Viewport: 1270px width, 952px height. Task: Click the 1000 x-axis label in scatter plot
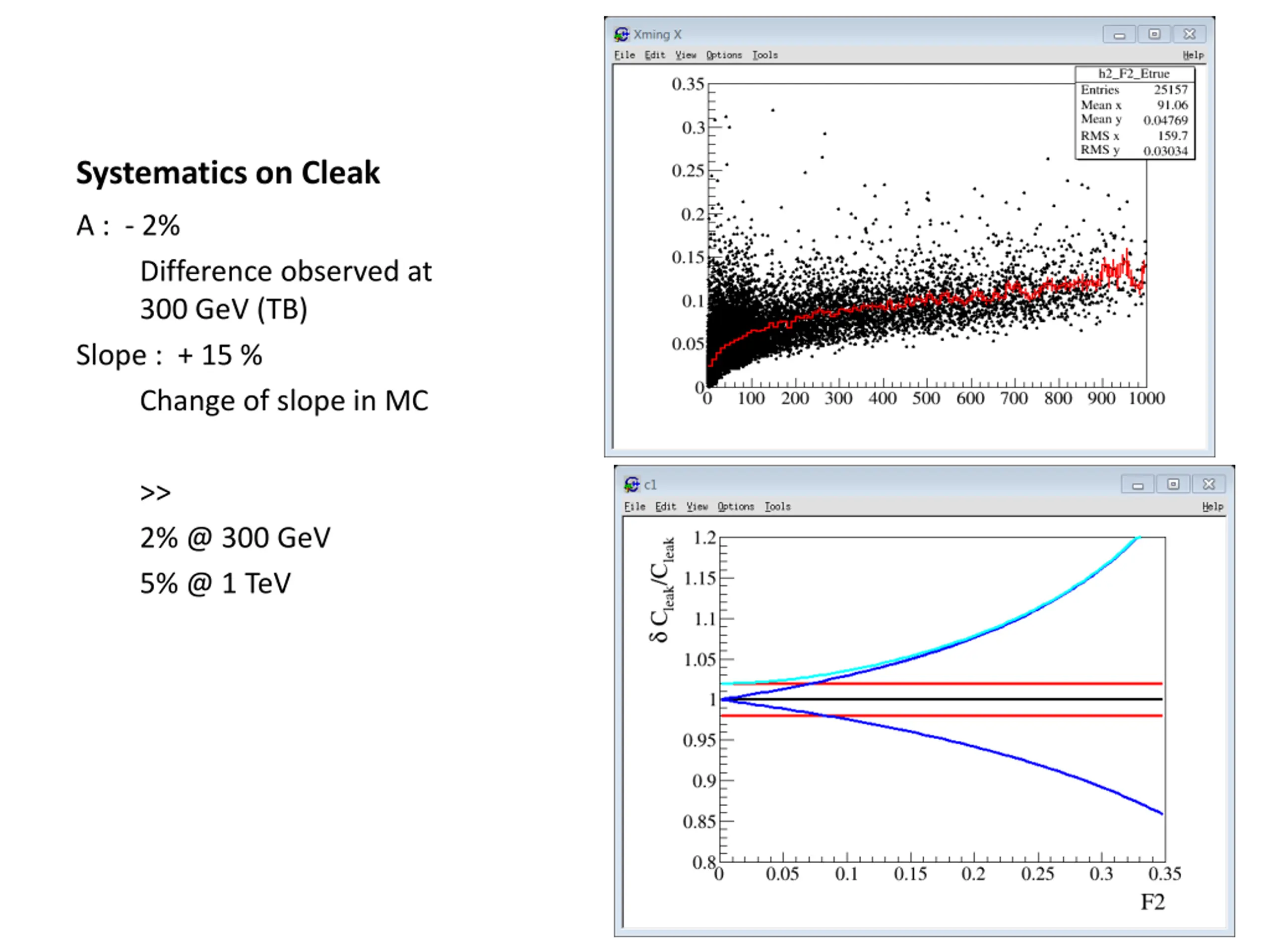[x=1146, y=398]
